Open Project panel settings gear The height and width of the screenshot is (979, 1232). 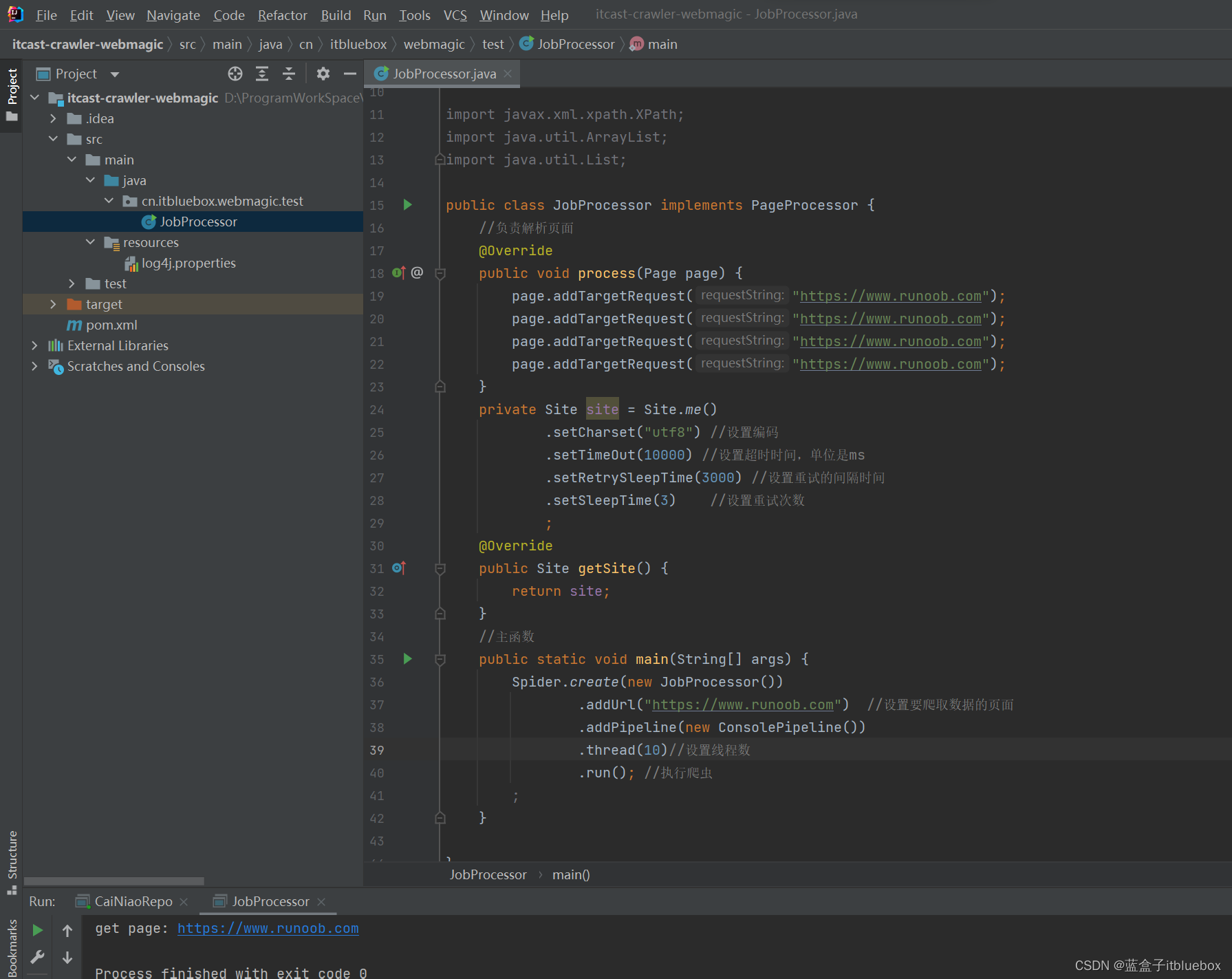[323, 74]
